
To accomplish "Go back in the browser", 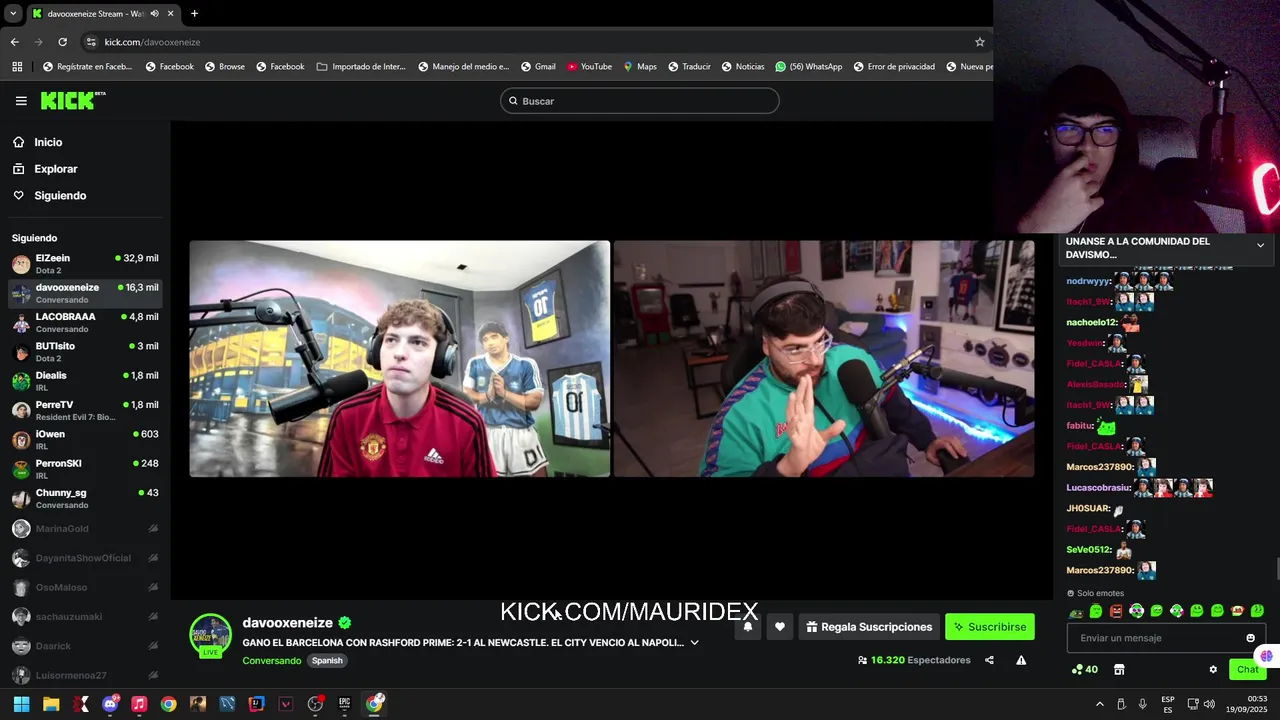I will click(x=14, y=42).
